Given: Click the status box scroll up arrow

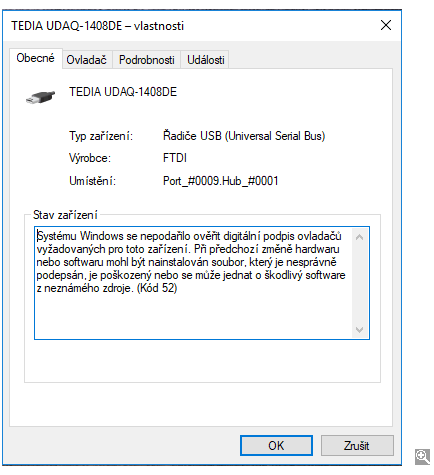Looking at the screenshot, I should pyautogui.click(x=359, y=237).
